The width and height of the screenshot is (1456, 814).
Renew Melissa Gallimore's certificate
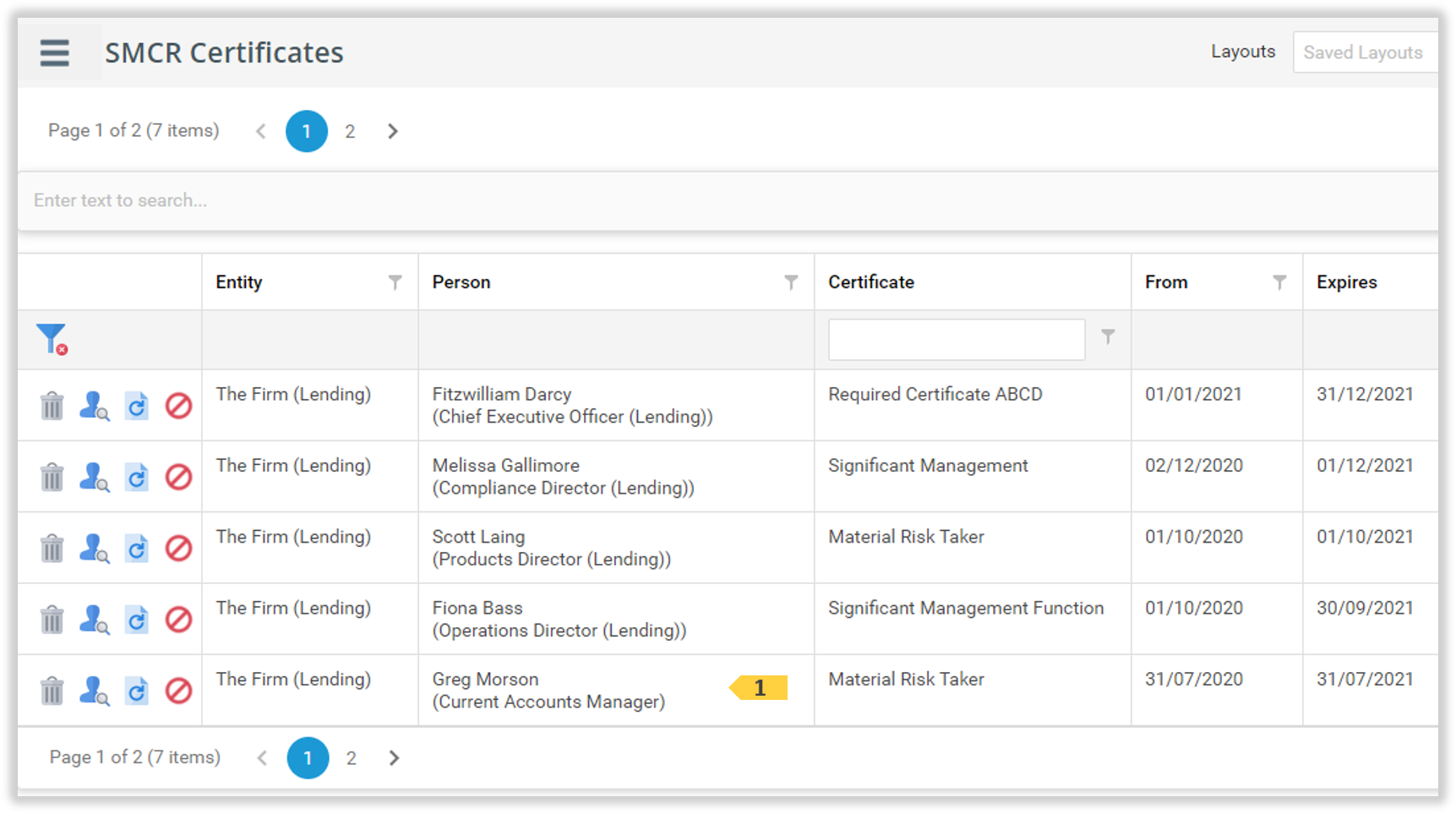(136, 477)
